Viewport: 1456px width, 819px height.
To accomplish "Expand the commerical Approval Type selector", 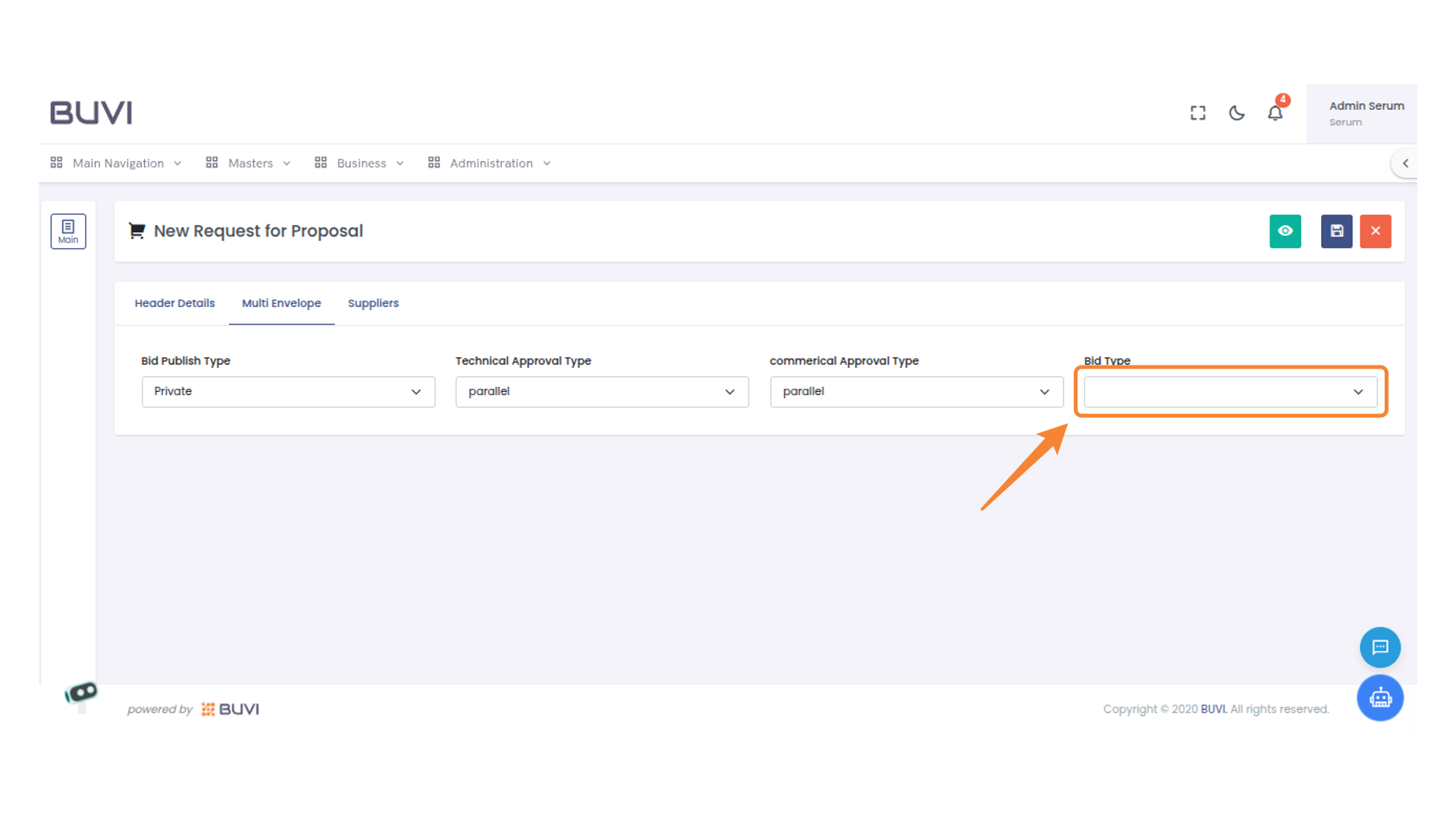I will pyautogui.click(x=916, y=391).
